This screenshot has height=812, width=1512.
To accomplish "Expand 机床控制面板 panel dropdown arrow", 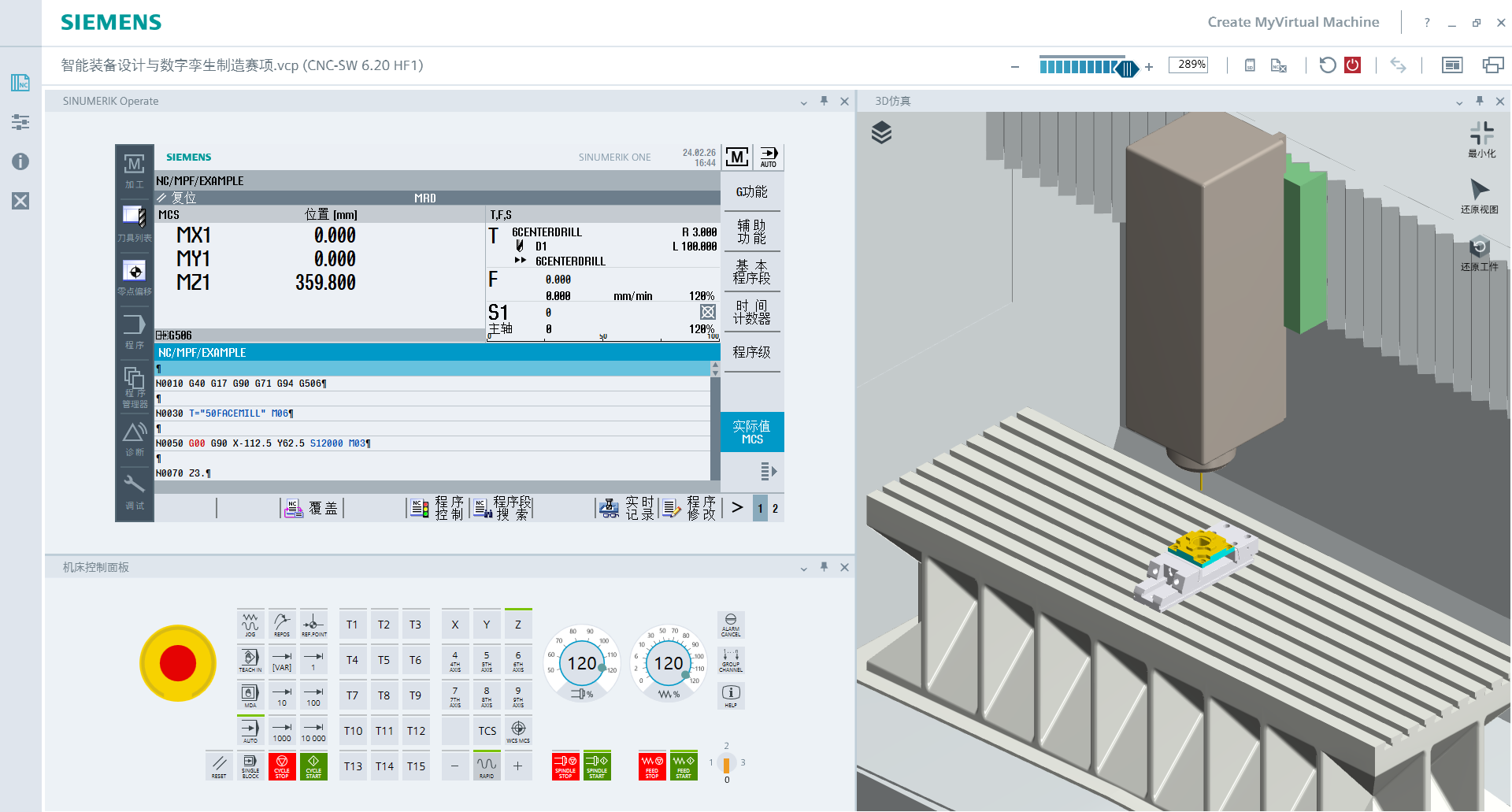I will click(803, 569).
